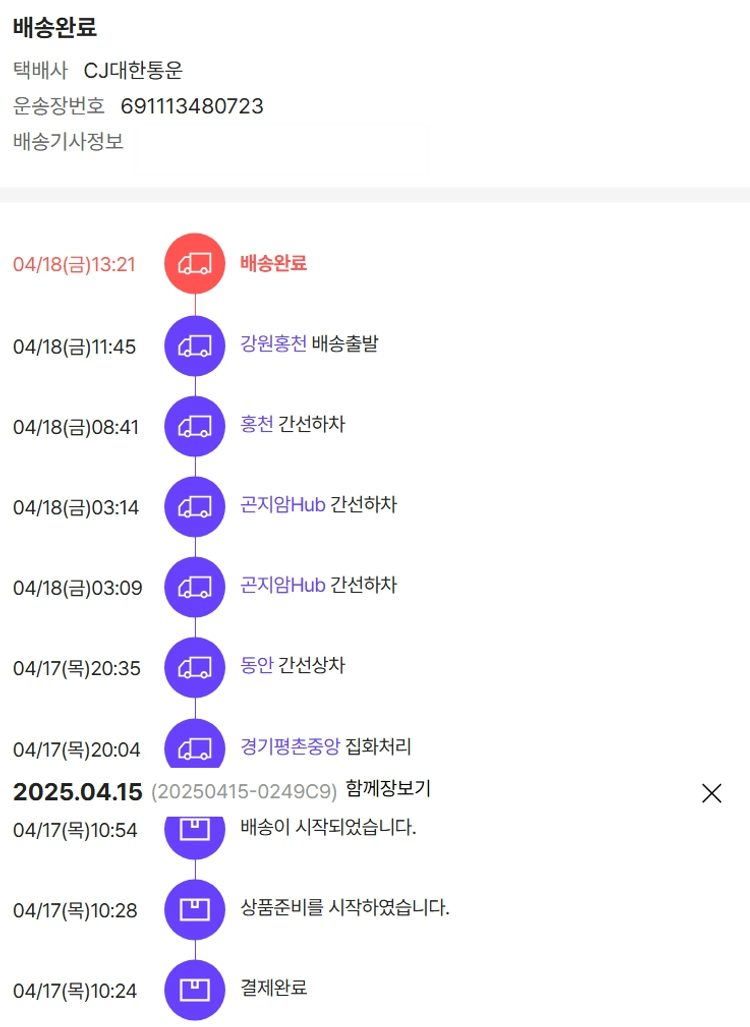750x1027 pixels.
Task: Click the truck icon beside 홍천 간선하차
Action: (x=195, y=427)
